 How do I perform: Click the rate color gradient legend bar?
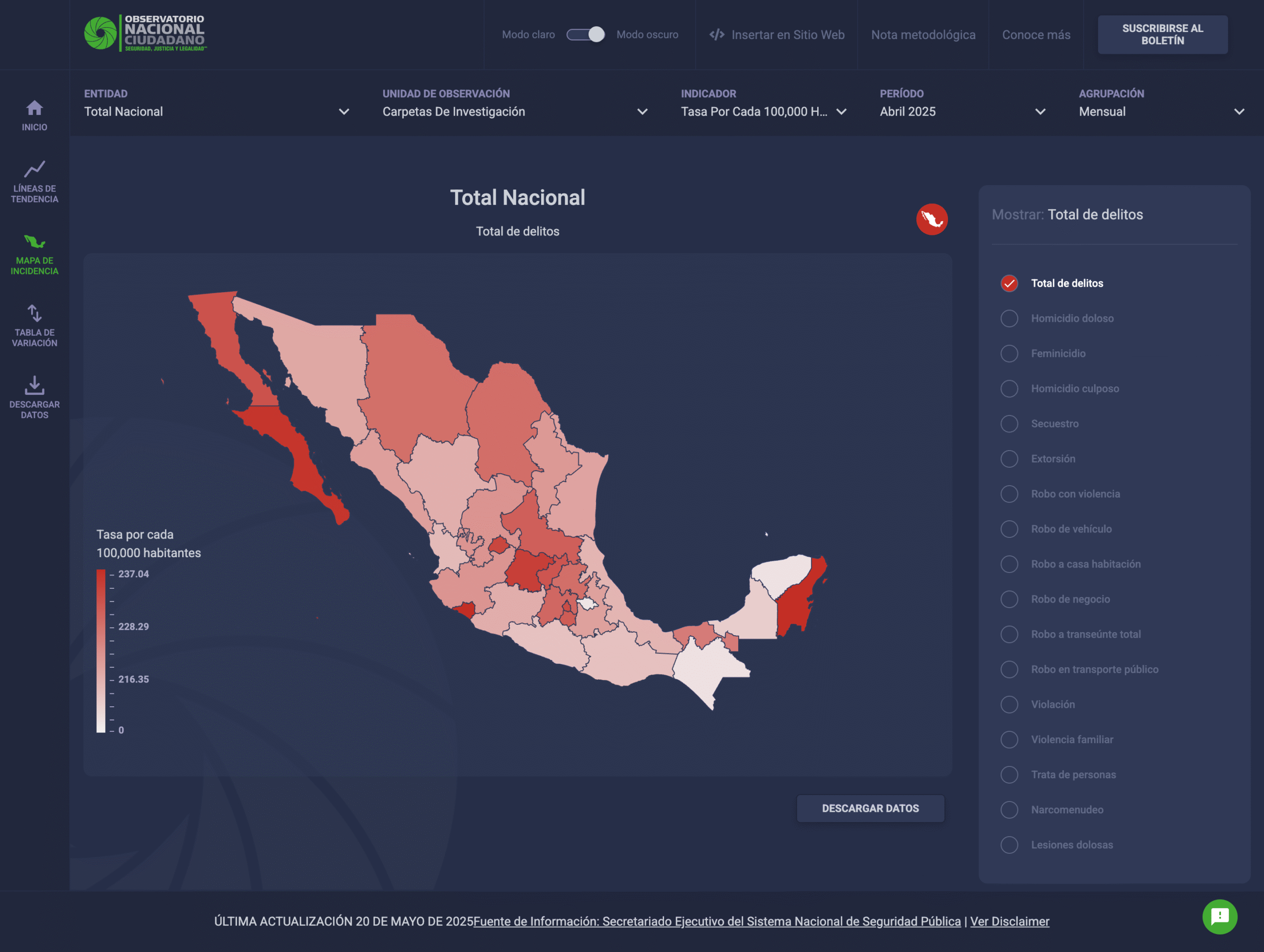[101, 650]
